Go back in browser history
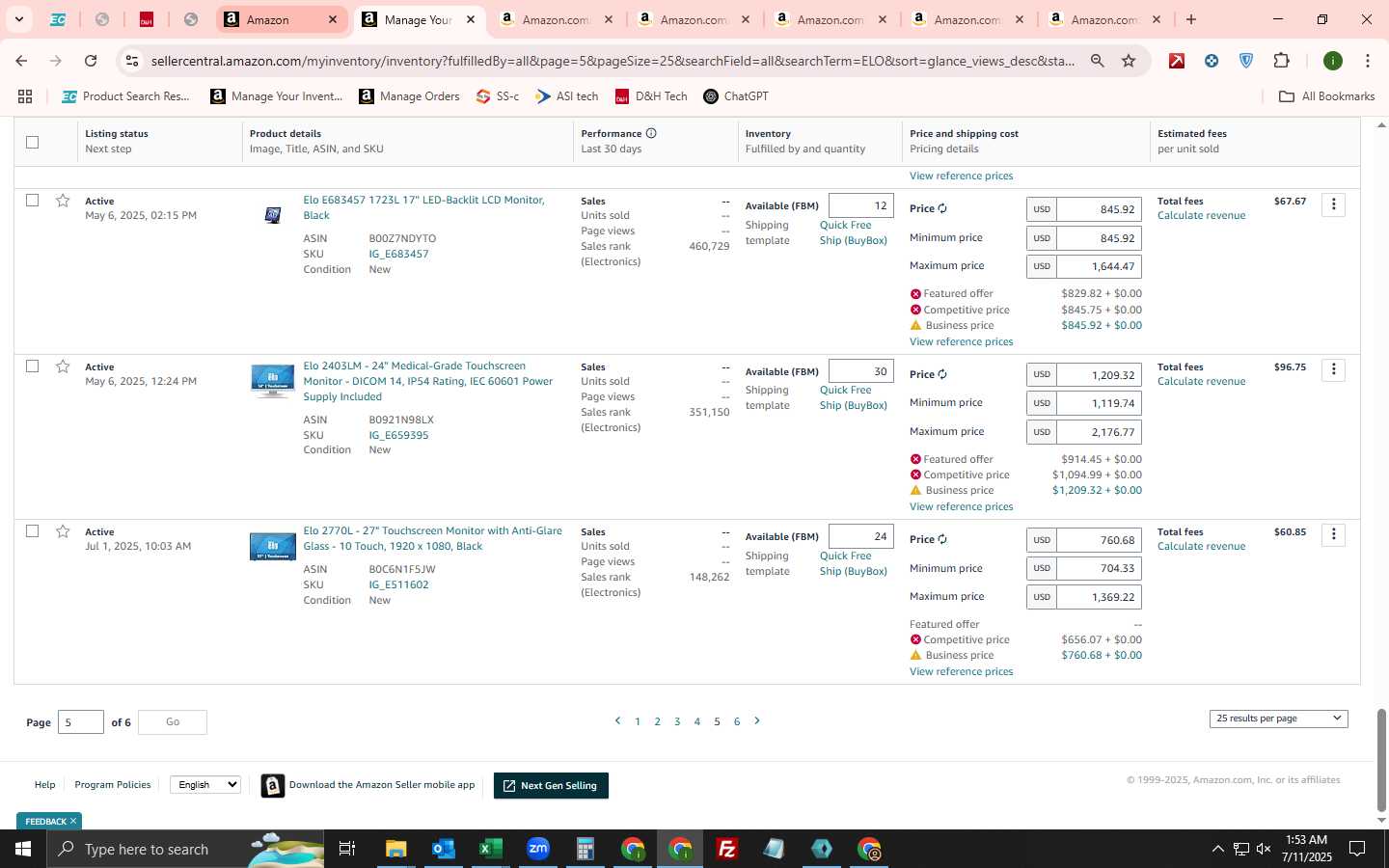1389x868 pixels. (21, 61)
